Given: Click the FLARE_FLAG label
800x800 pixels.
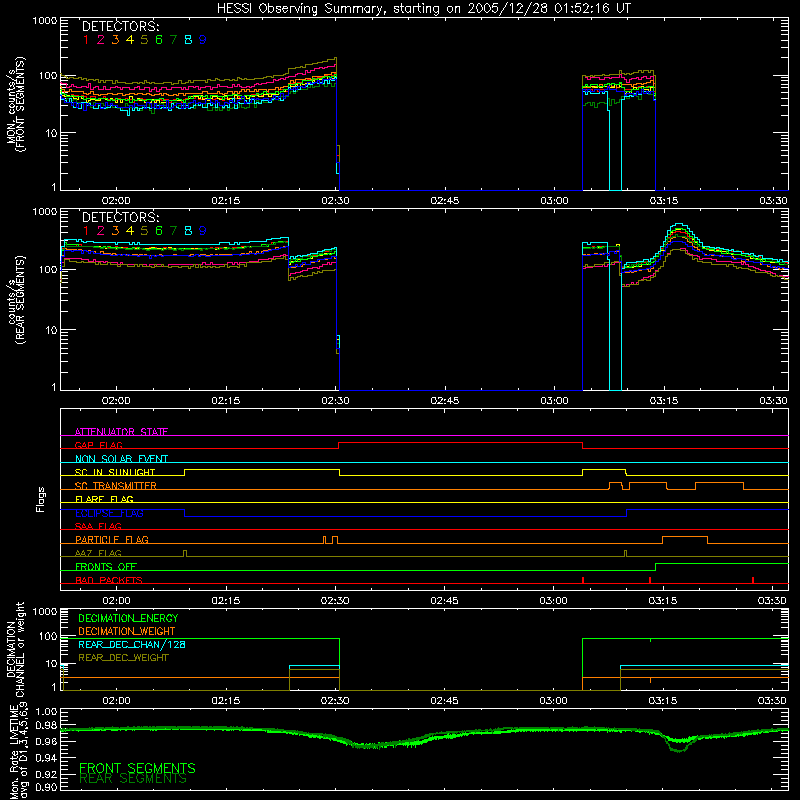Looking at the screenshot, I should pyautogui.click(x=104, y=499).
